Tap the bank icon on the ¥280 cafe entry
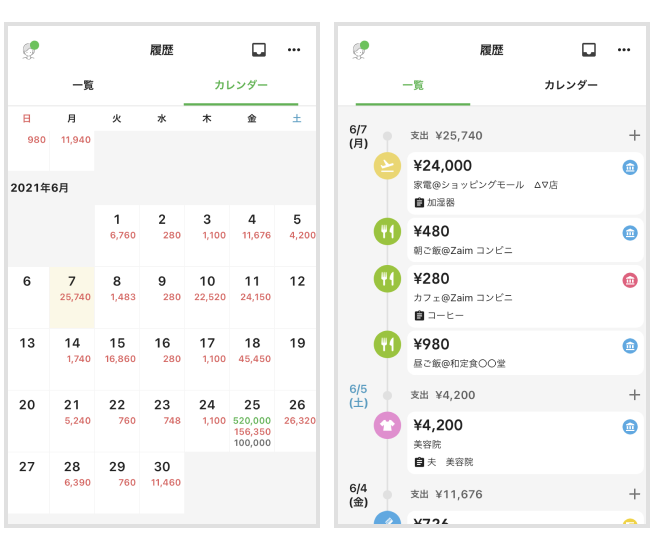This screenshot has height=550, width=654. click(631, 280)
